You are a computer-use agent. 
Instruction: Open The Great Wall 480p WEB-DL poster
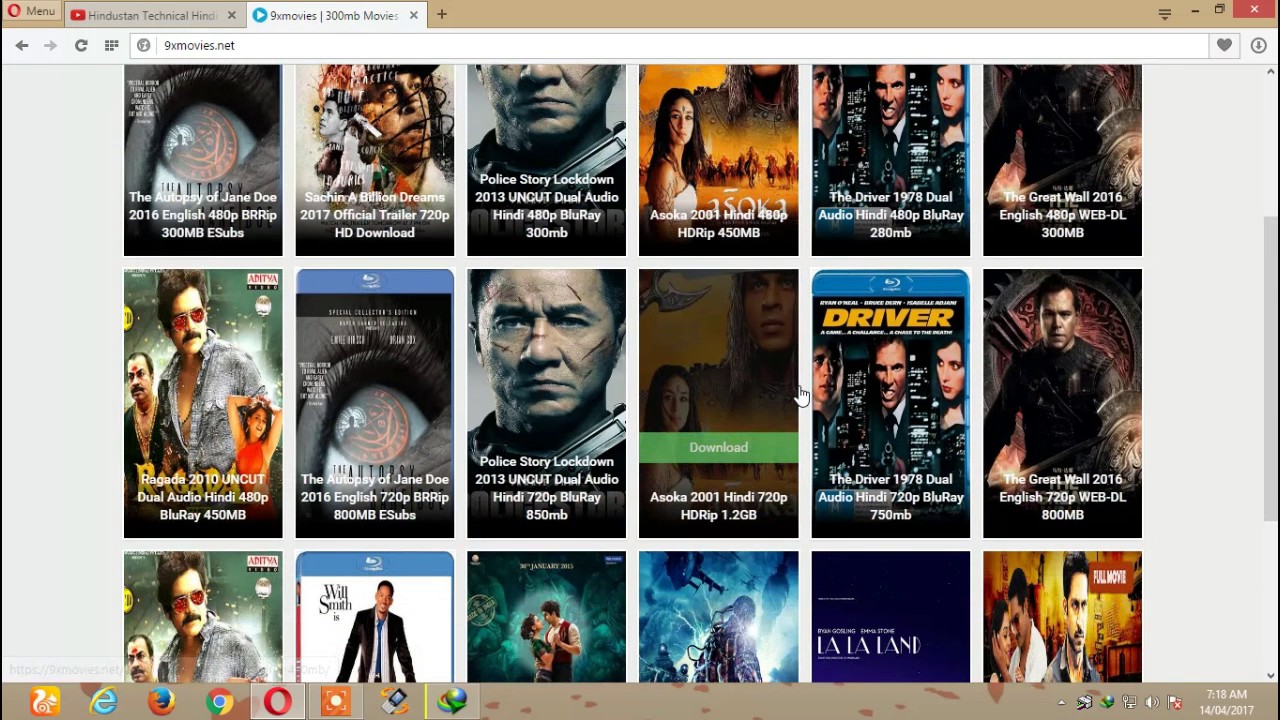(x=1063, y=160)
